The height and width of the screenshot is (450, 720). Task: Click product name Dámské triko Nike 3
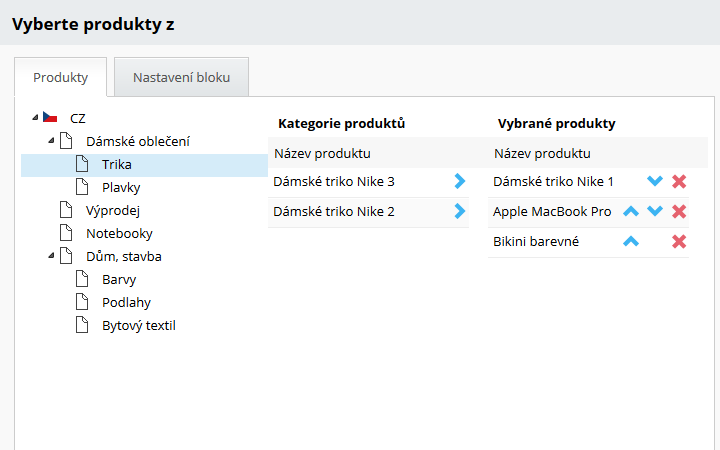[x=334, y=181]
